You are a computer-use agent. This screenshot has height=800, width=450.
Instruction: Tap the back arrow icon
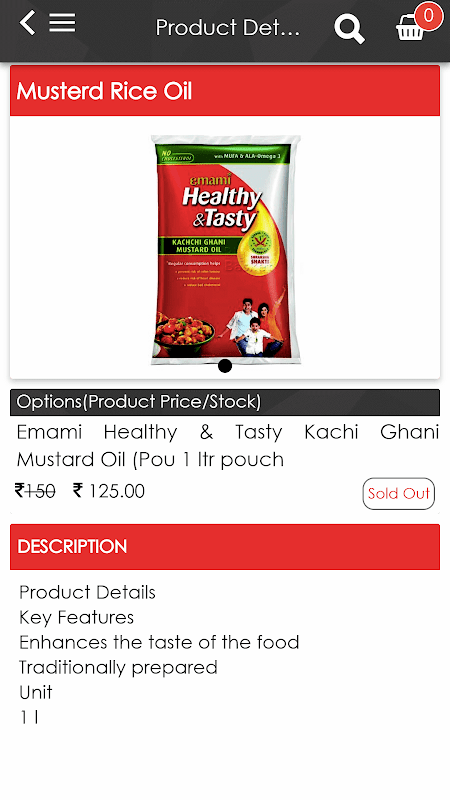point(28,23)
